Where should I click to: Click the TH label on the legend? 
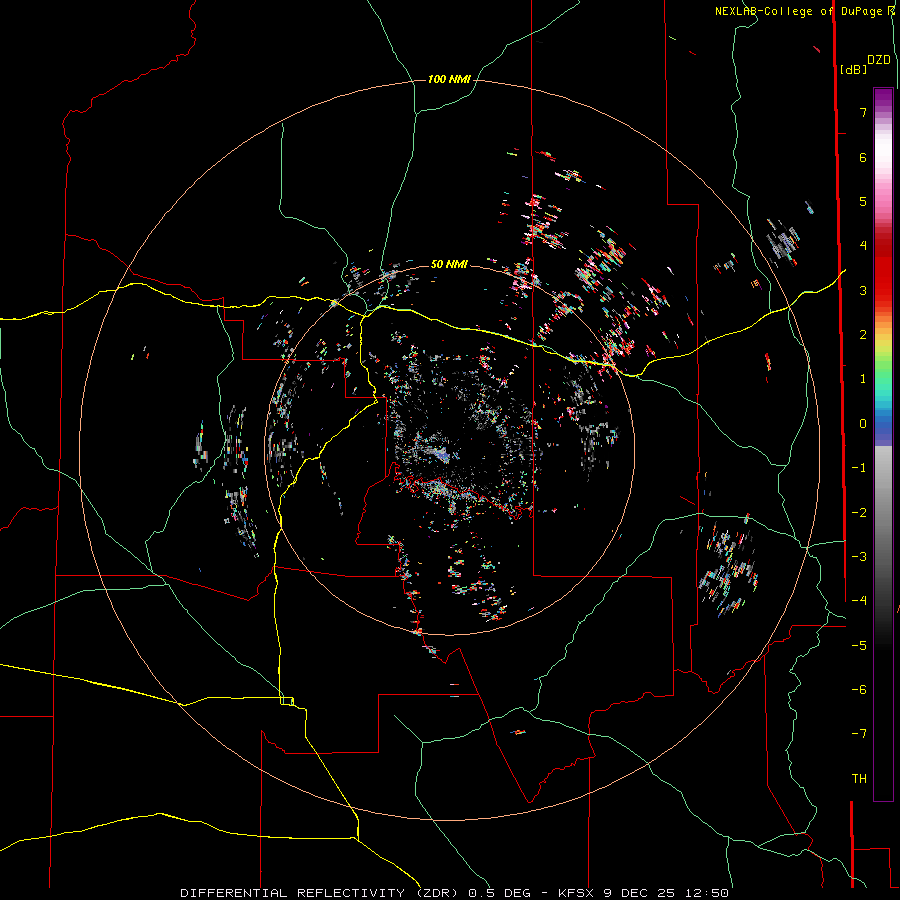click(859, 779)
